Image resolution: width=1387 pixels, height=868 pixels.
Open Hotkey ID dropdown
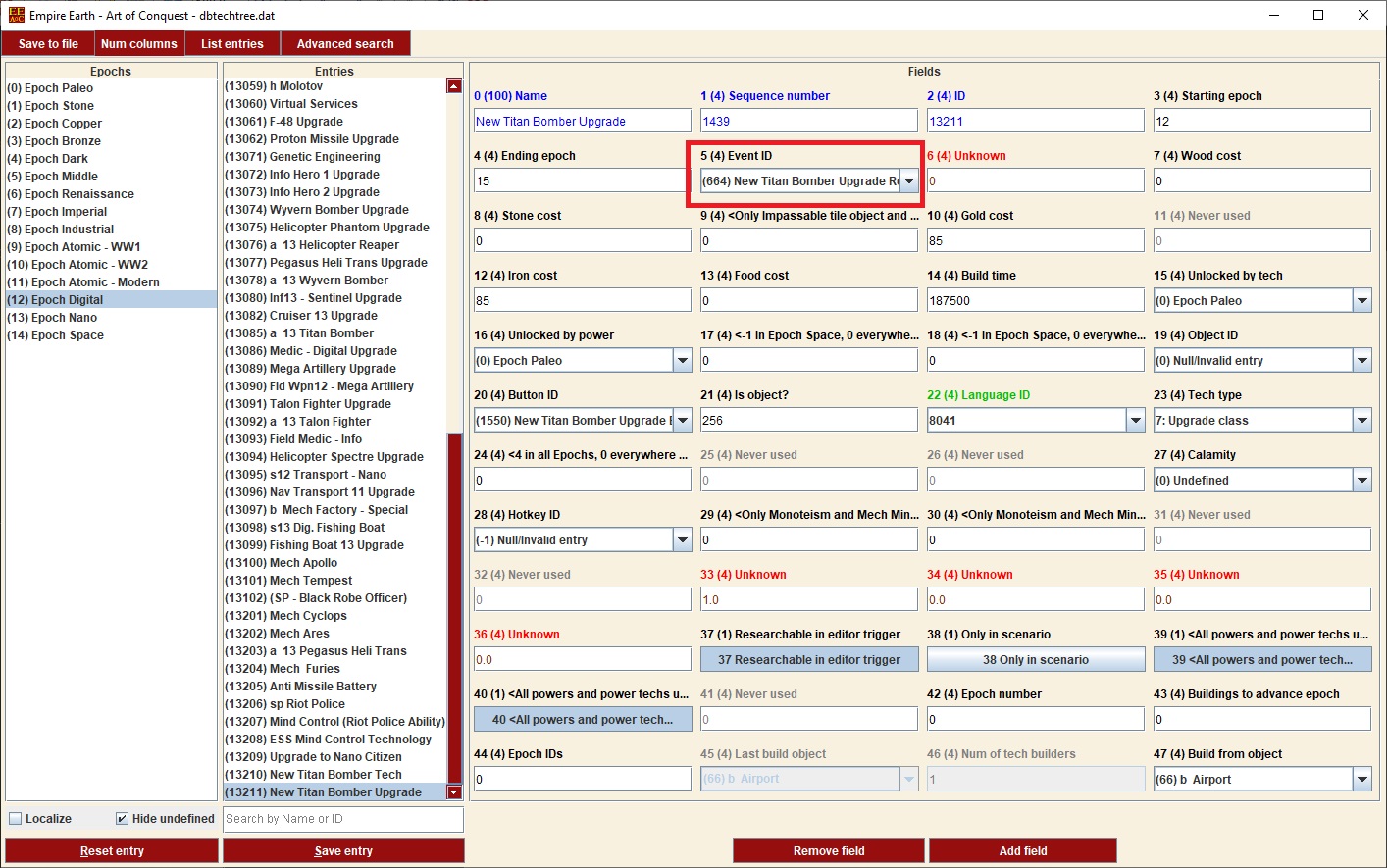[x=683, y=540]
